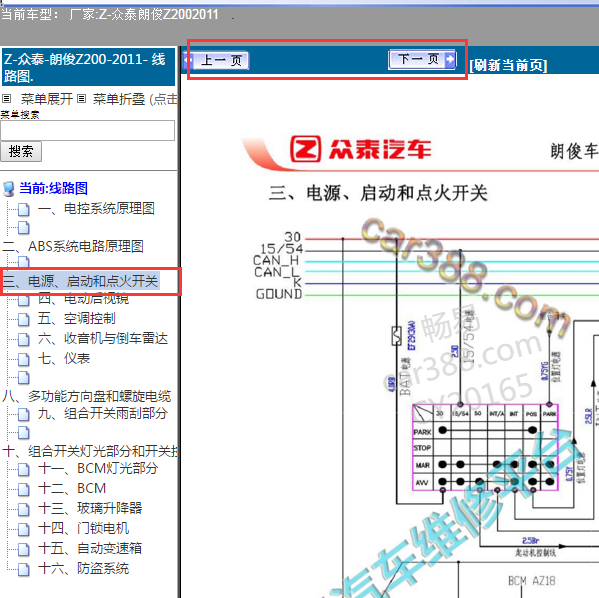
Task: Open 五、空调控制 tree item
Action: 76,318
